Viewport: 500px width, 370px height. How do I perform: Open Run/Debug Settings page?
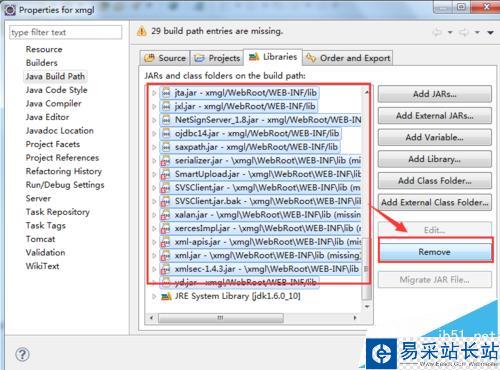65,185
